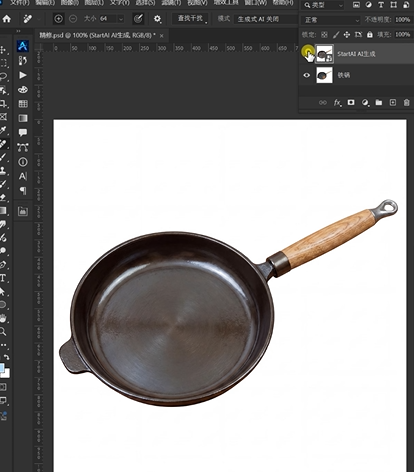Add layer style with the fx icon
This screenshot has width=414, height=472.
pyautogui.click(x=337, y=103)
